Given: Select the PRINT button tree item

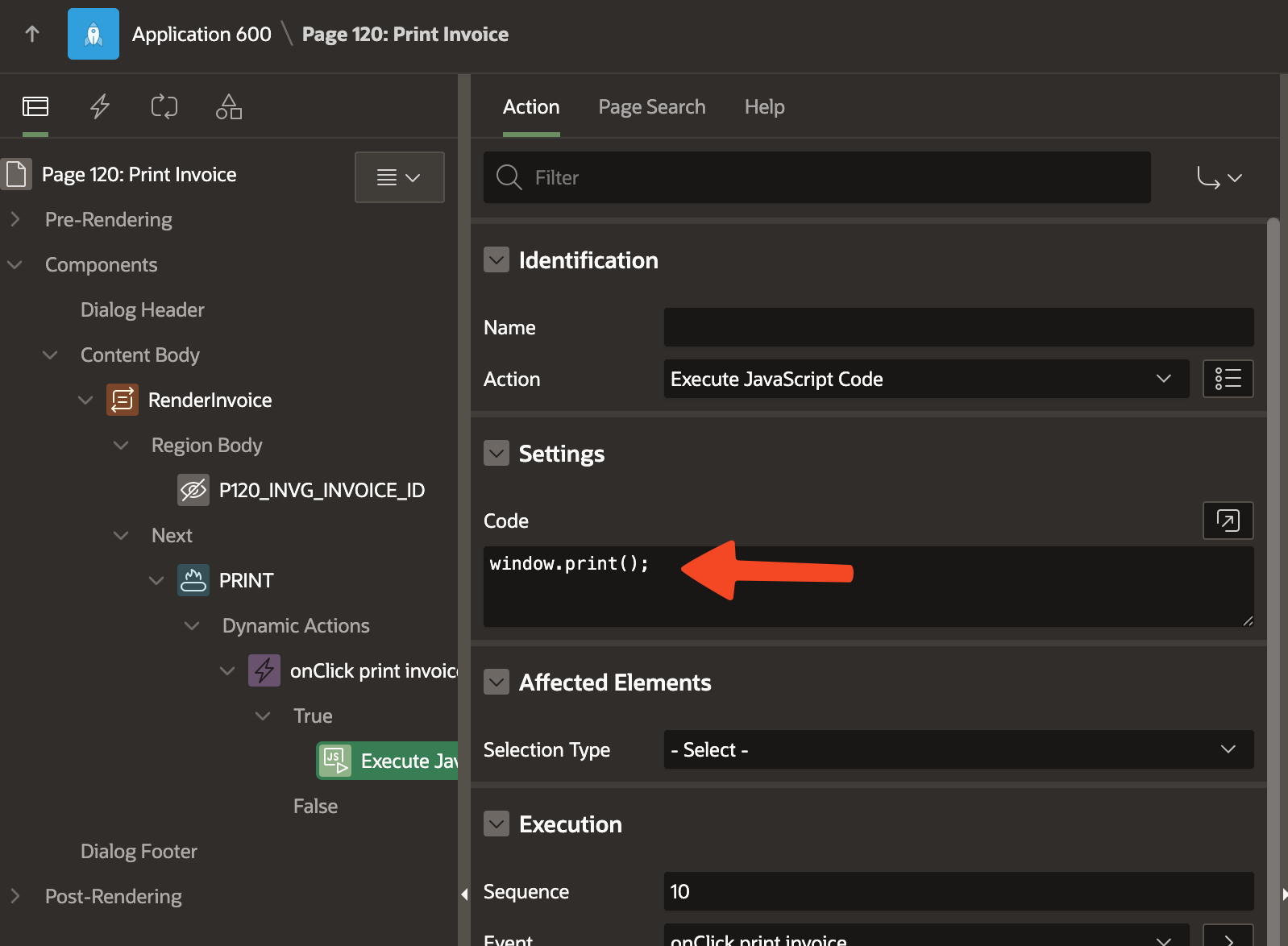Looking at the screenshot, I should [x=247, y=580].
